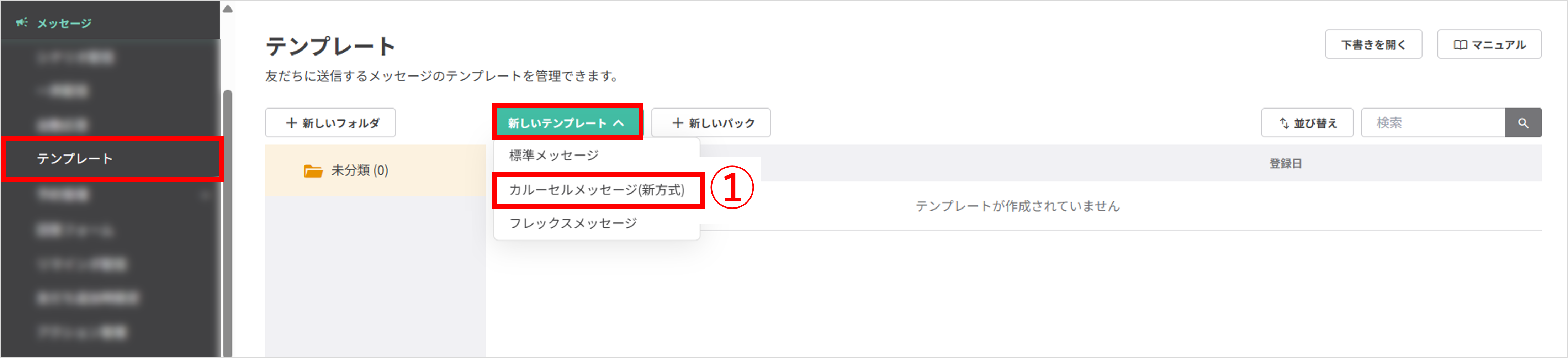Click the scrollbar up arrow at top
1568x358 pixels.
(228, 9)
